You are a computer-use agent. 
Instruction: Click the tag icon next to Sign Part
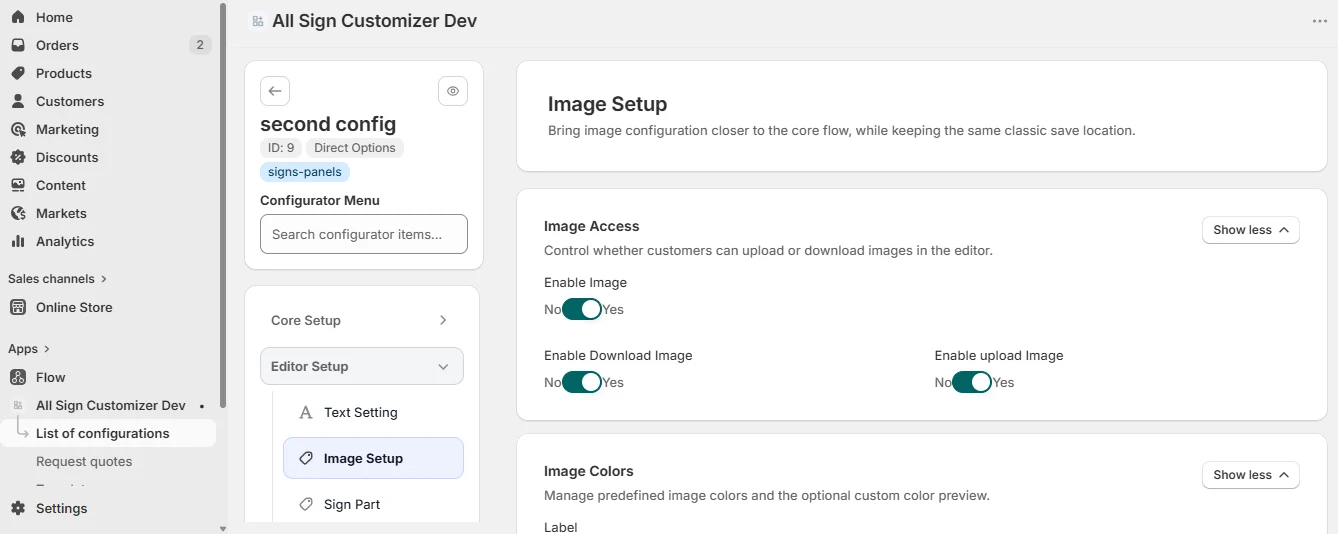(x=306, y=504)
